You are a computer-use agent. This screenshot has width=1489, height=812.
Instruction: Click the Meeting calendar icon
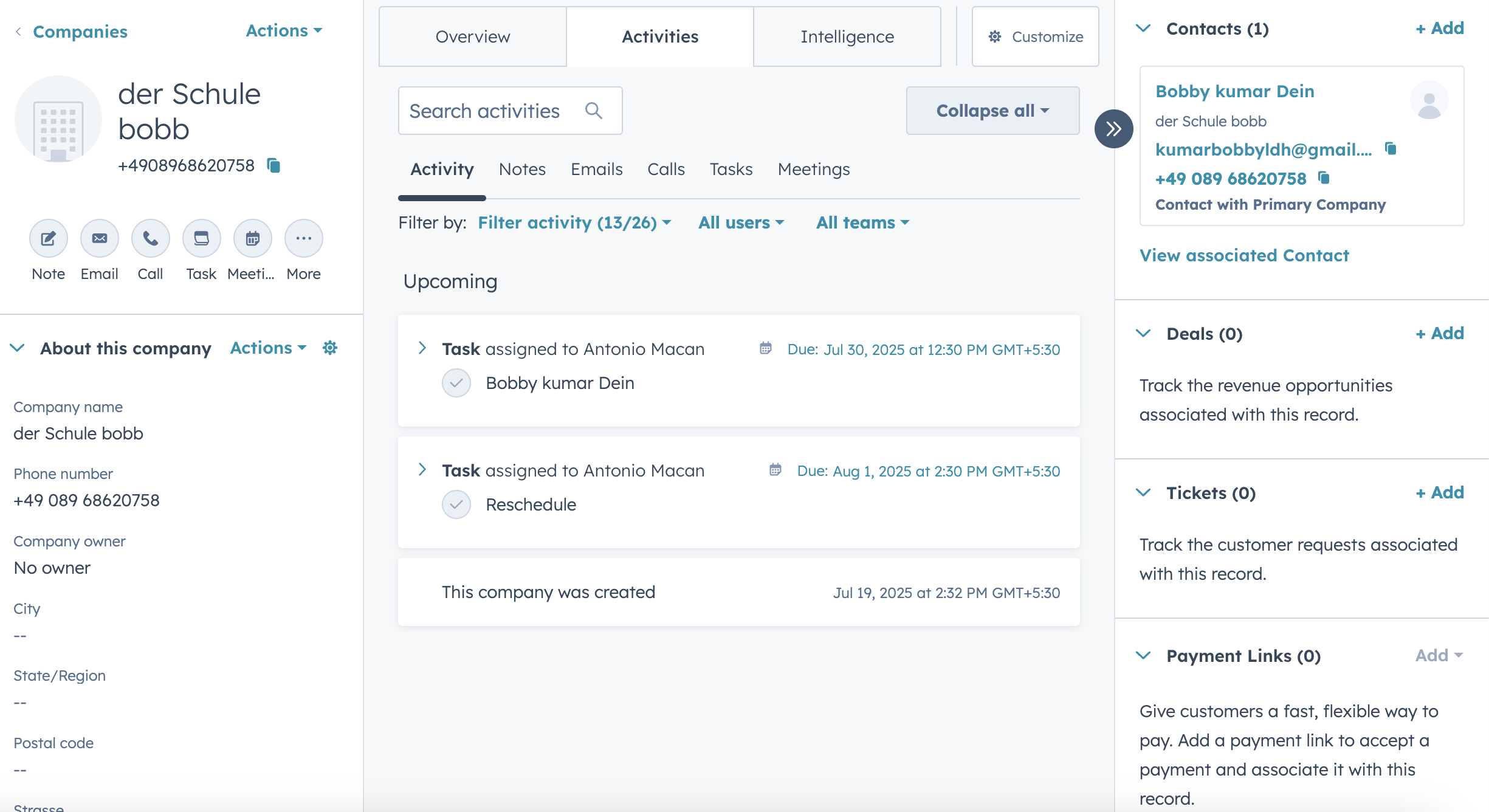(252, 238)
